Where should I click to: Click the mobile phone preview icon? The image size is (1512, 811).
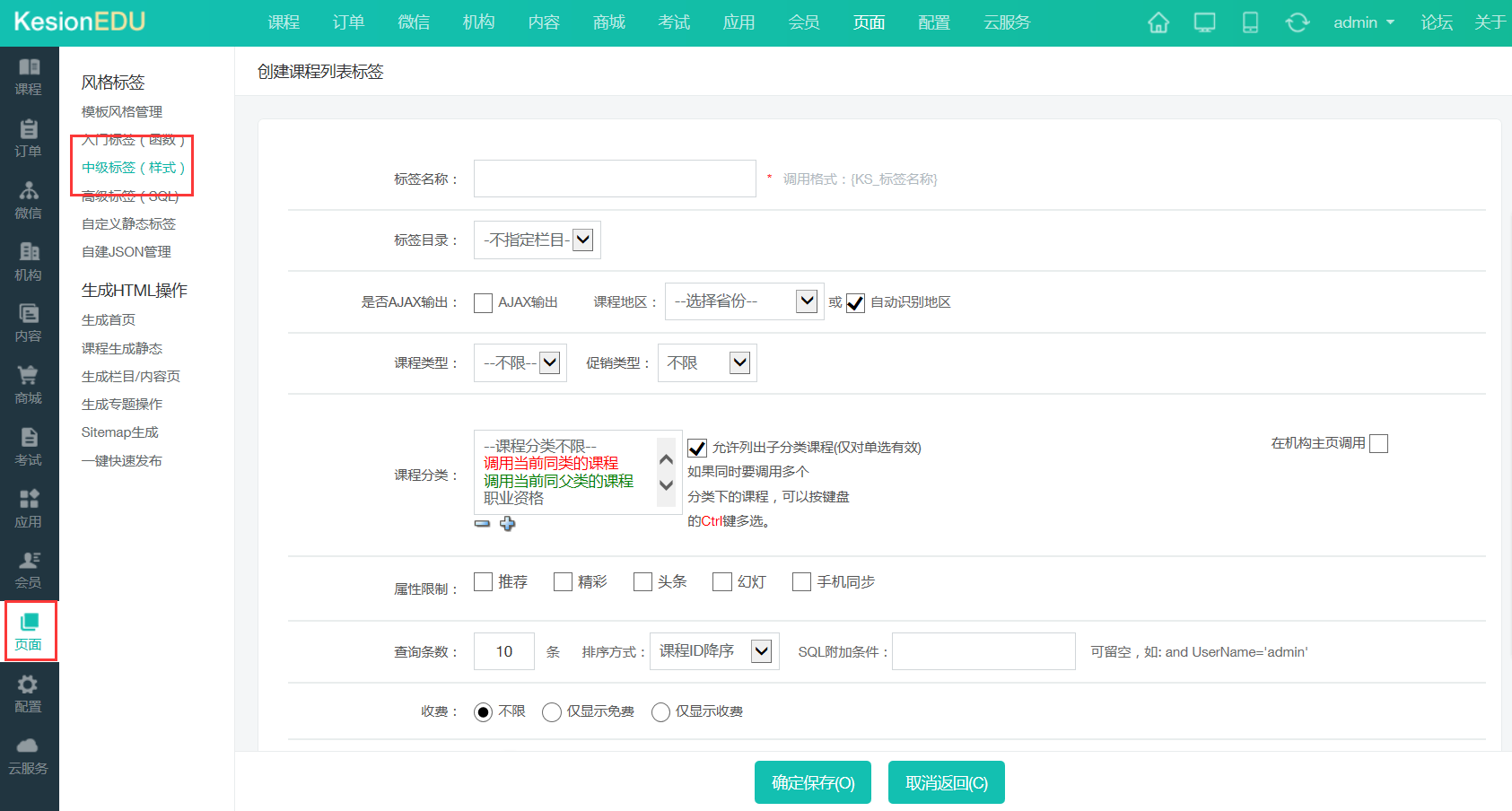pos(1250,22)
